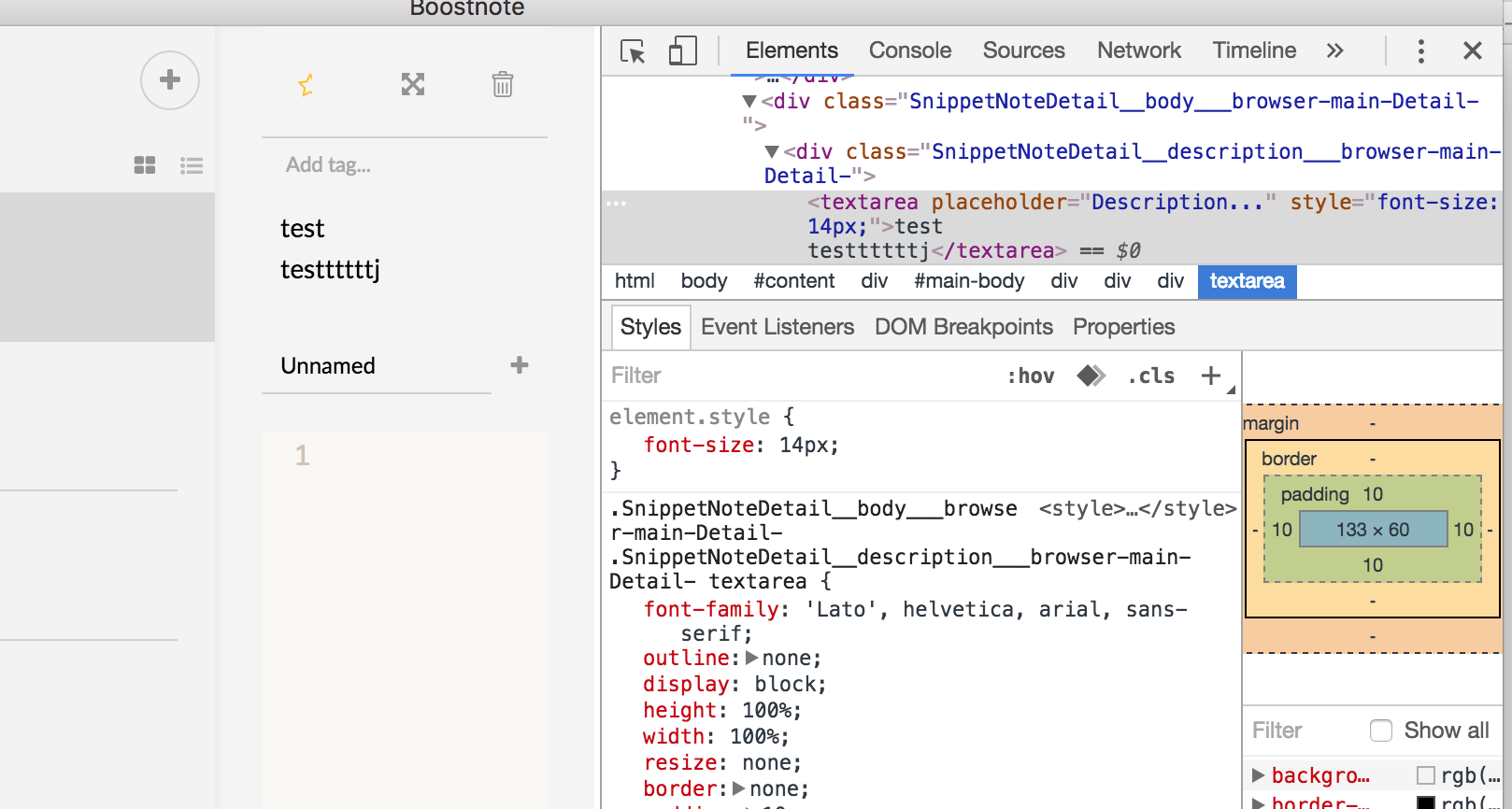The image size is (1512, 809).
Task: Switch to the Network tab
Action: pos(1139,50)
